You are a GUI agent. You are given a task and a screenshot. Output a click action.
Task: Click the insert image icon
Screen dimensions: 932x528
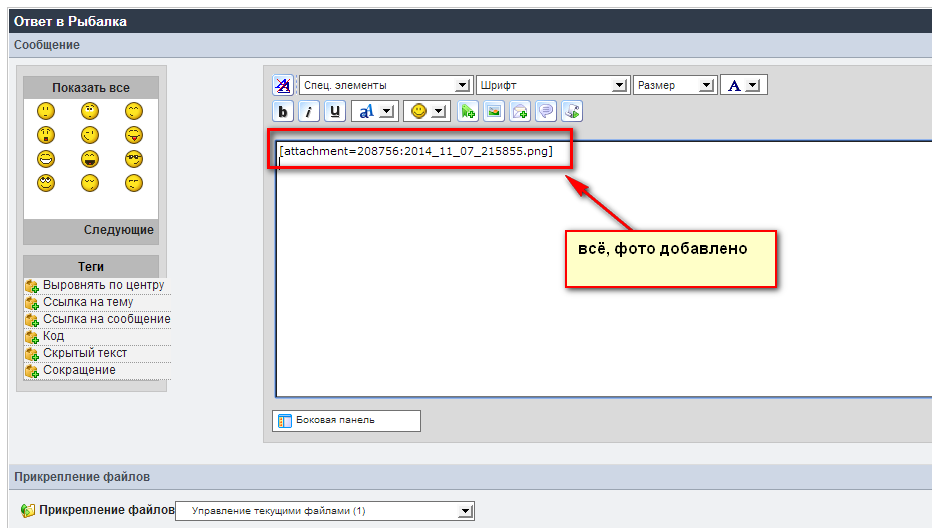coord(494,112)
